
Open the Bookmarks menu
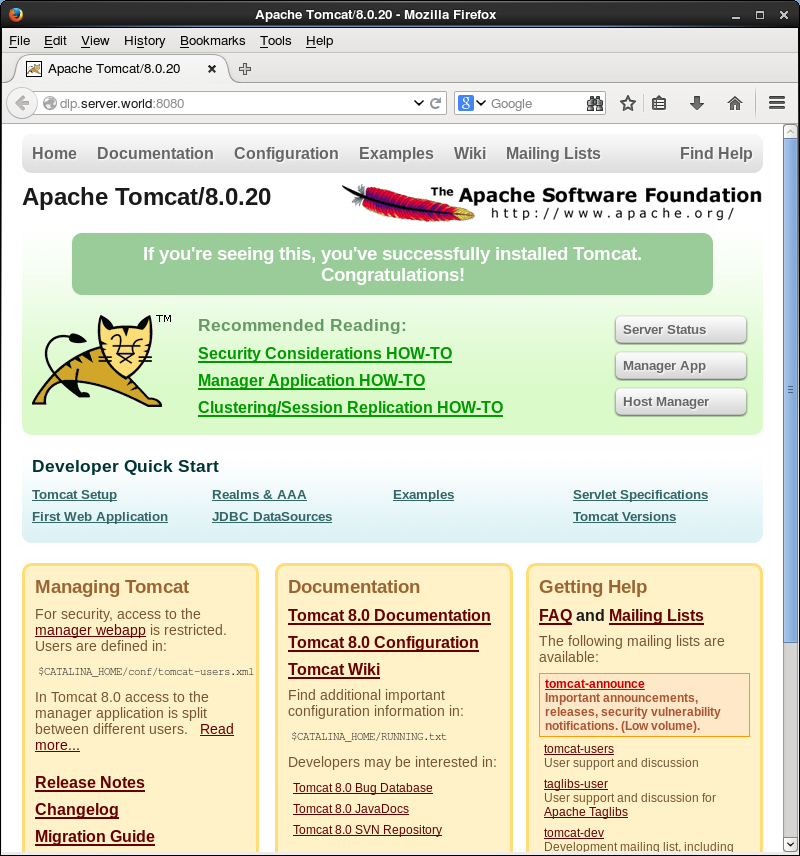tap(212, 41)
